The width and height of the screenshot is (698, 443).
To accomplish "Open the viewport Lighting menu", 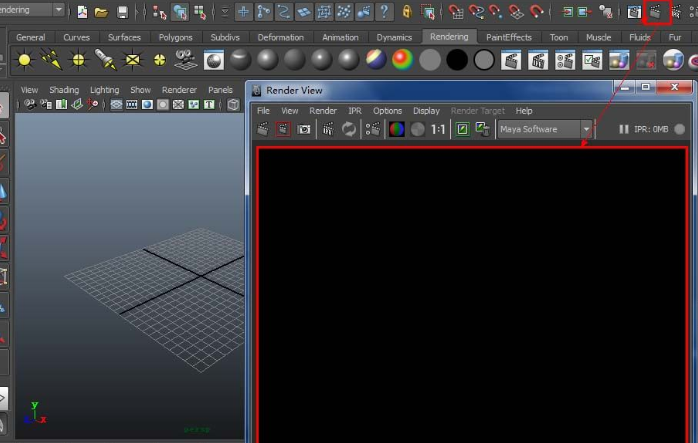I will pos(105,90).
